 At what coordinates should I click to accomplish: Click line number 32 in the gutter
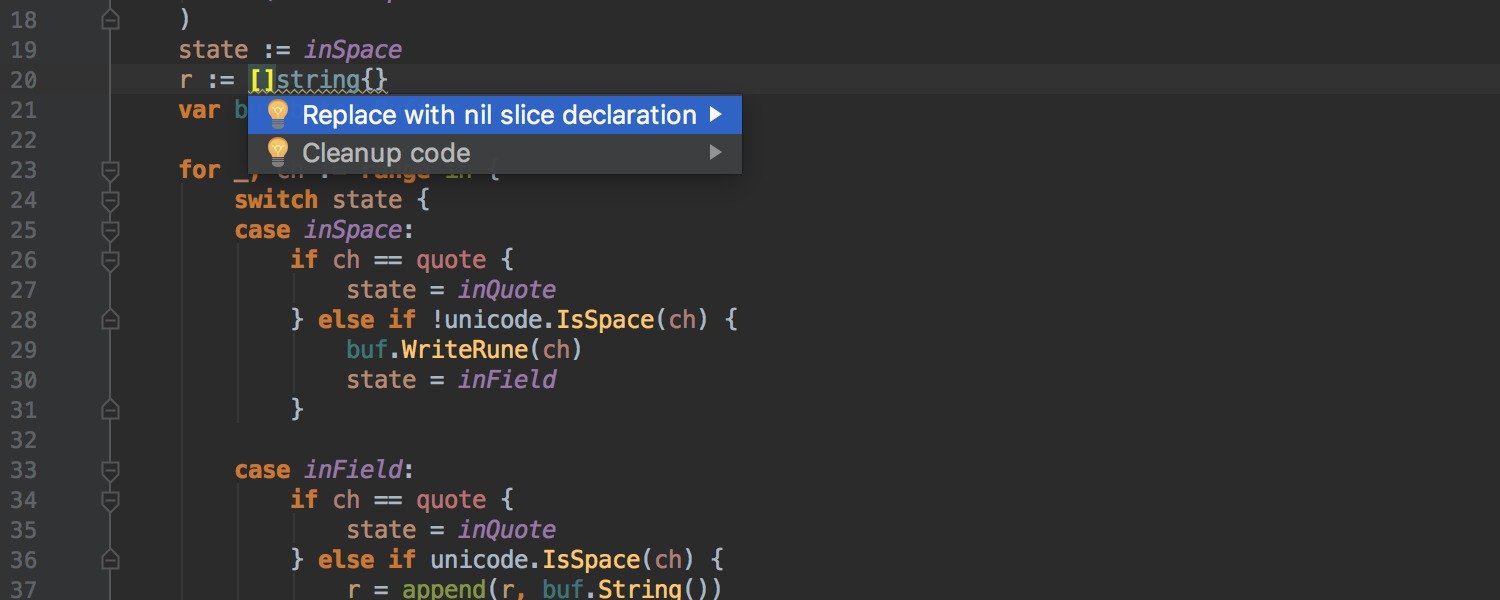pyautogui.click(x=24, y=440)
